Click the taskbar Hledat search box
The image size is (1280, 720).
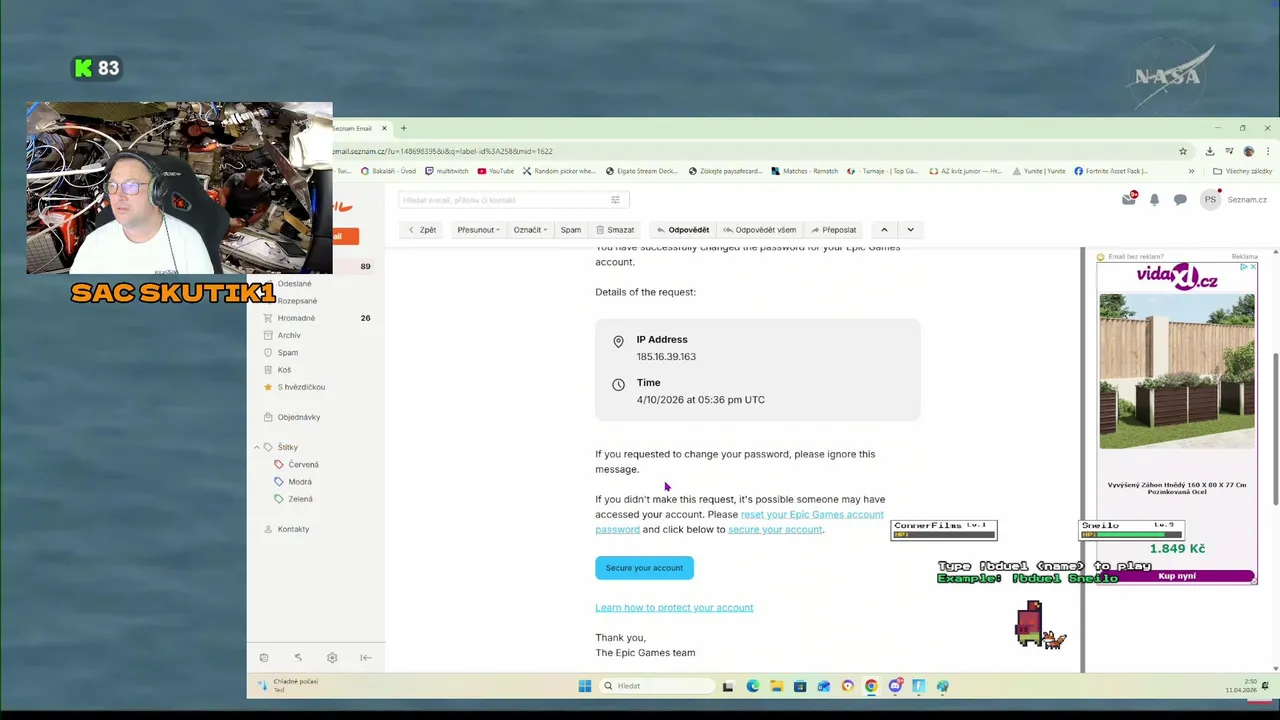coord(658,686)
